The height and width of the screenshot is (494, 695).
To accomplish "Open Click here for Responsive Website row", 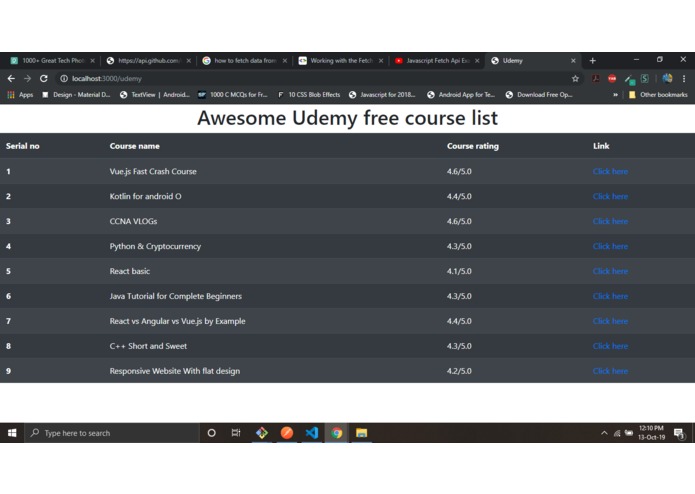I will click(x=610, y=371).
